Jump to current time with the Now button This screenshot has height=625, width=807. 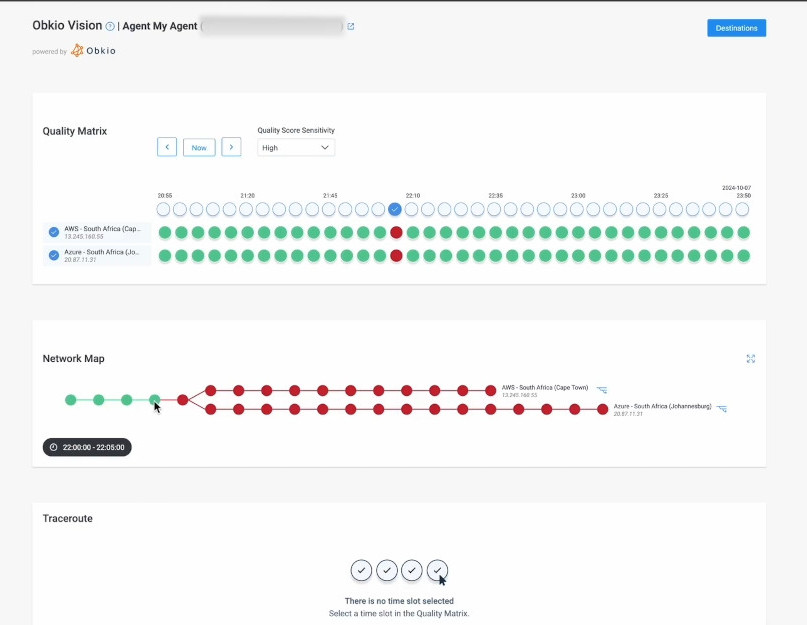coord(198,146)
